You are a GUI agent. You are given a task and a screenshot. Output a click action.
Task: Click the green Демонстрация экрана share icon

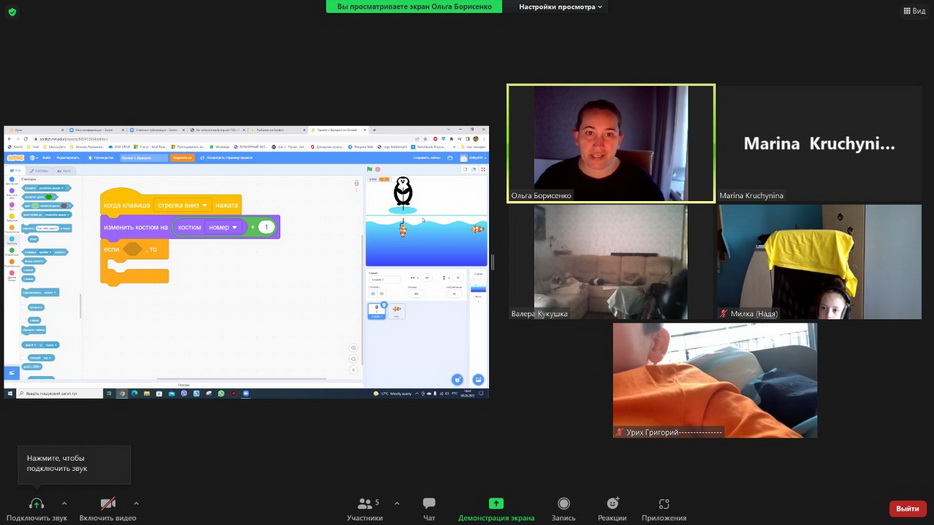496,504
